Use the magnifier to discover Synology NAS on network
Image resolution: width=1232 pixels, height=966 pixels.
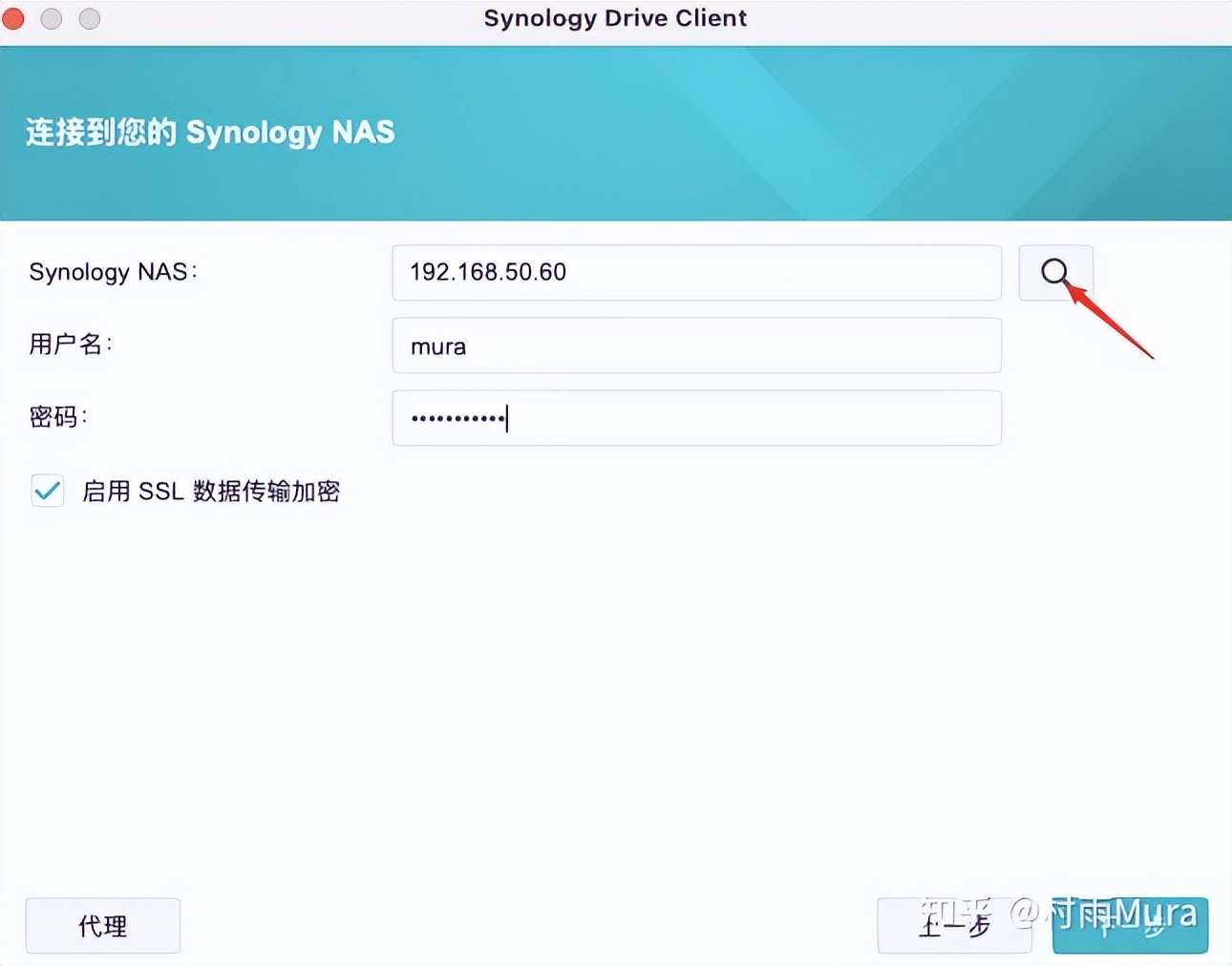click(1054, 272)
